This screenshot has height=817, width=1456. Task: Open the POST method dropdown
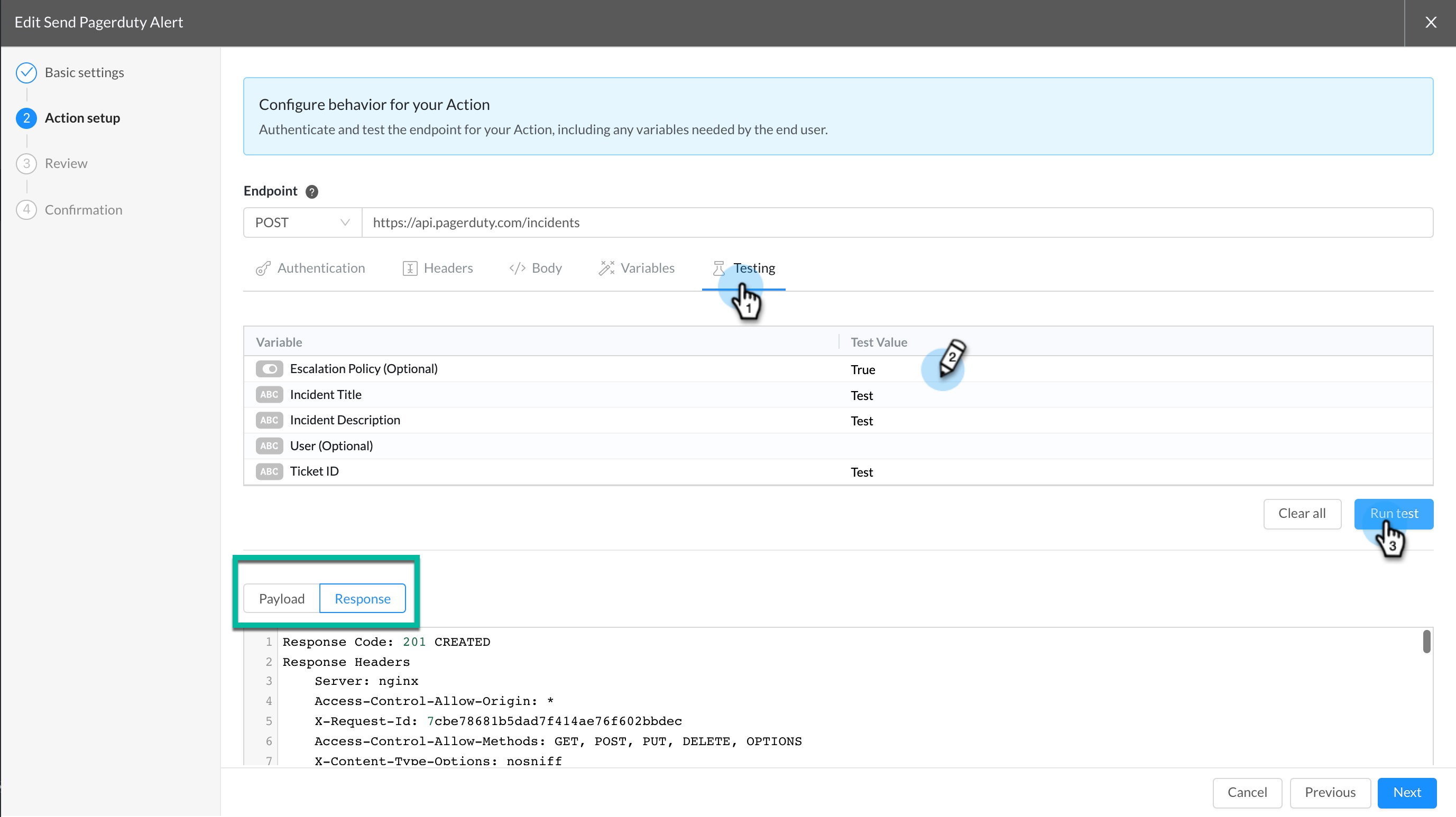click(x=302, y=222)
